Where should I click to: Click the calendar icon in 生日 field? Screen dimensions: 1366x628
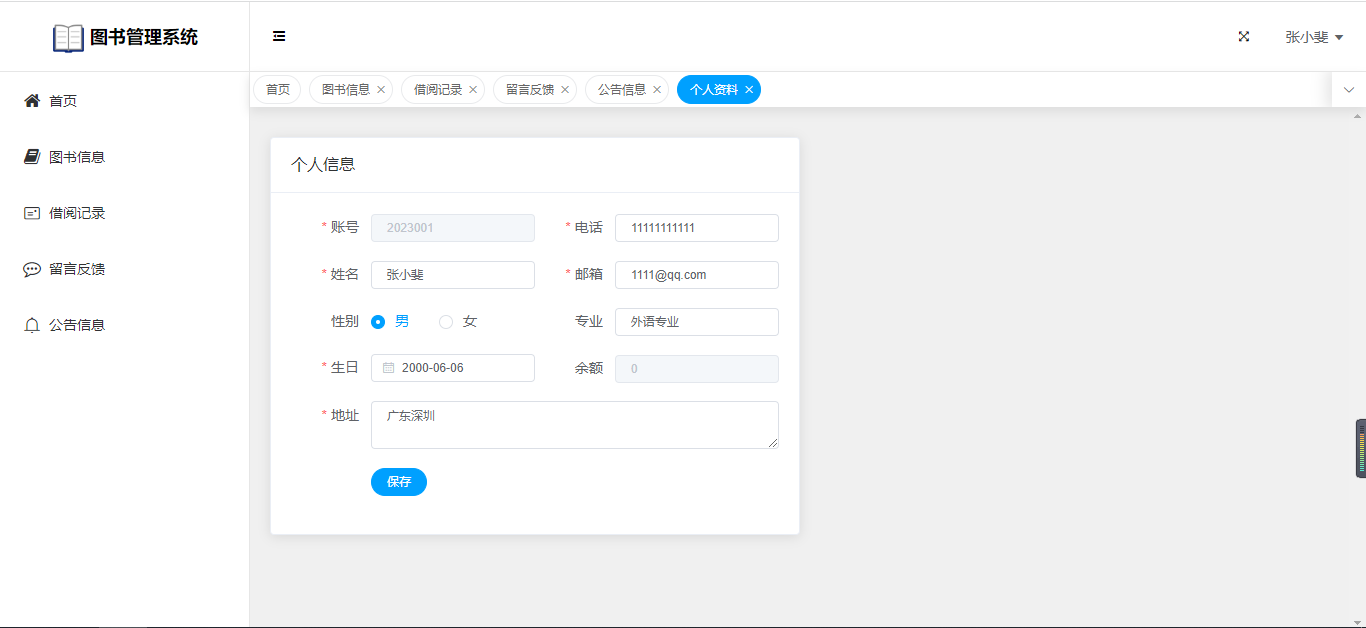pyautogui.click(x=389, y=368)
